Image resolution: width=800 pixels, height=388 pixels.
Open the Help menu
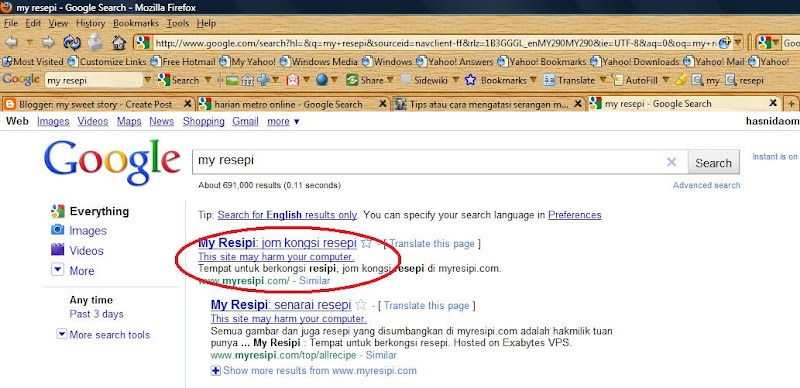[x=206, y=23]
